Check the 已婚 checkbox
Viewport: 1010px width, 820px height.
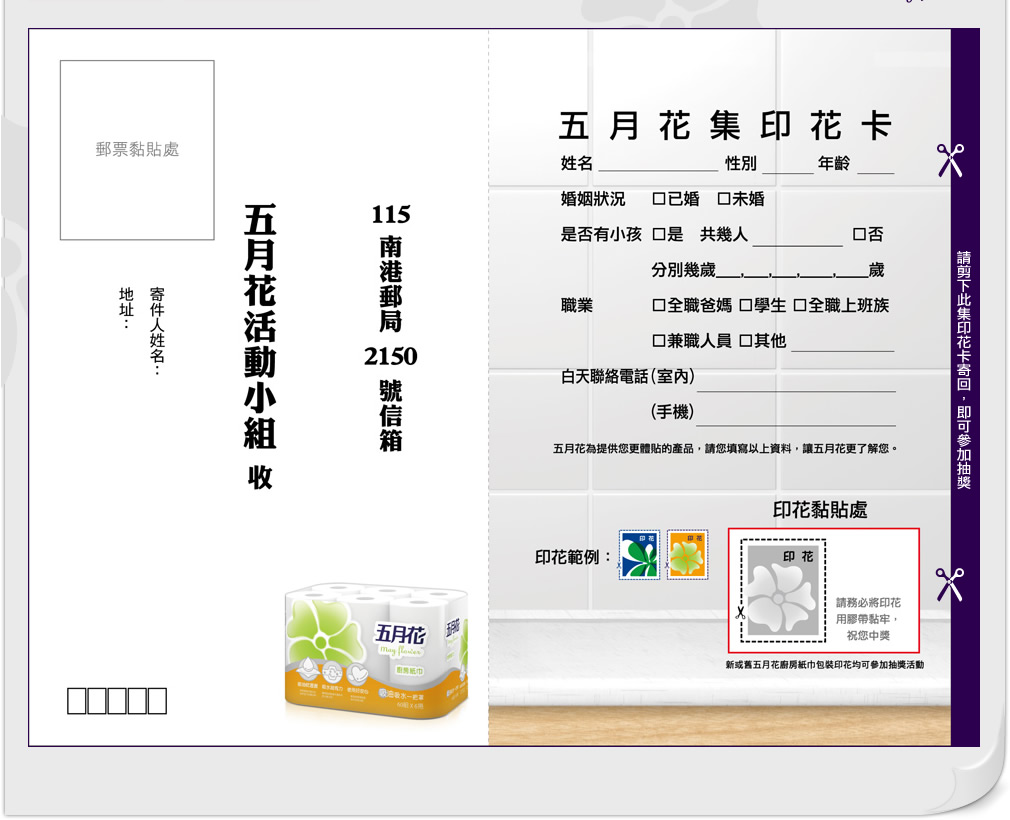point(659,199)
